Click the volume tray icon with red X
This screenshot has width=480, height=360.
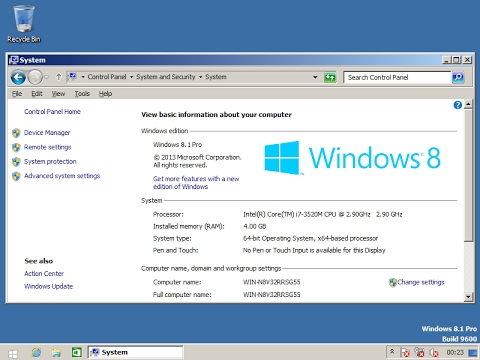(434, 352)
